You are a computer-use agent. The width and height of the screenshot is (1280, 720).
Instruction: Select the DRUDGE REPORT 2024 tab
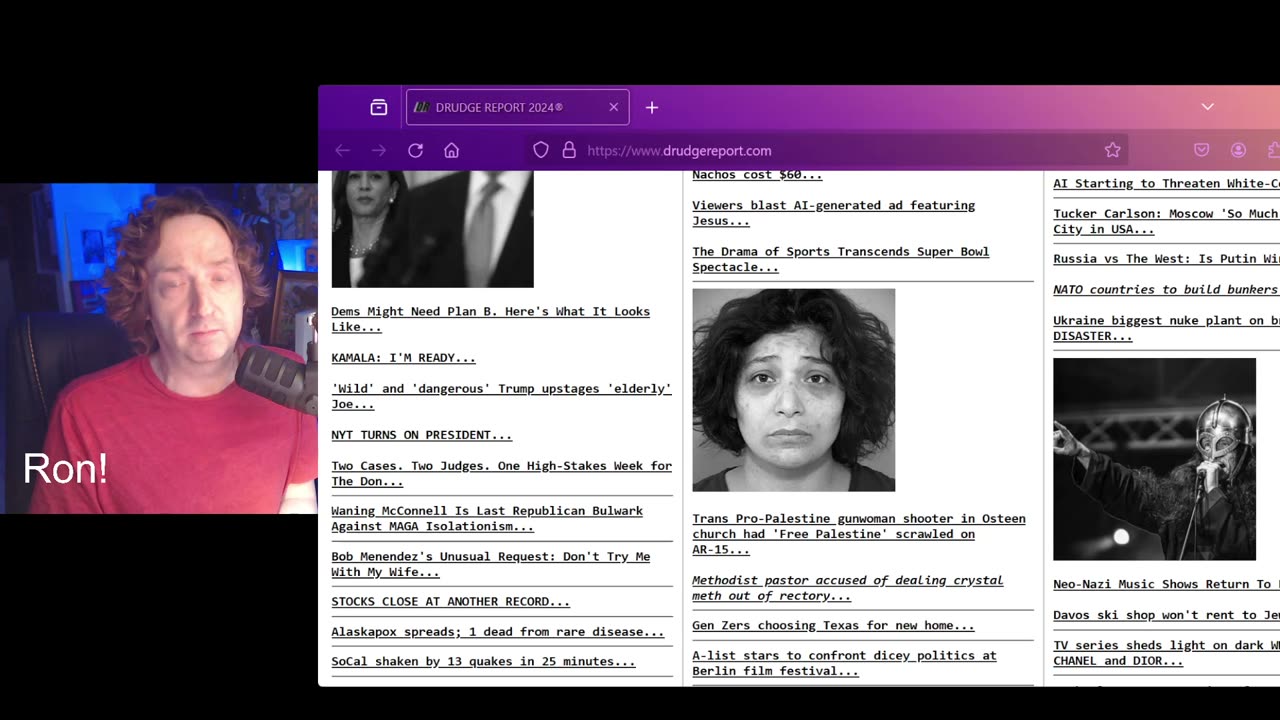pos(517,107)
